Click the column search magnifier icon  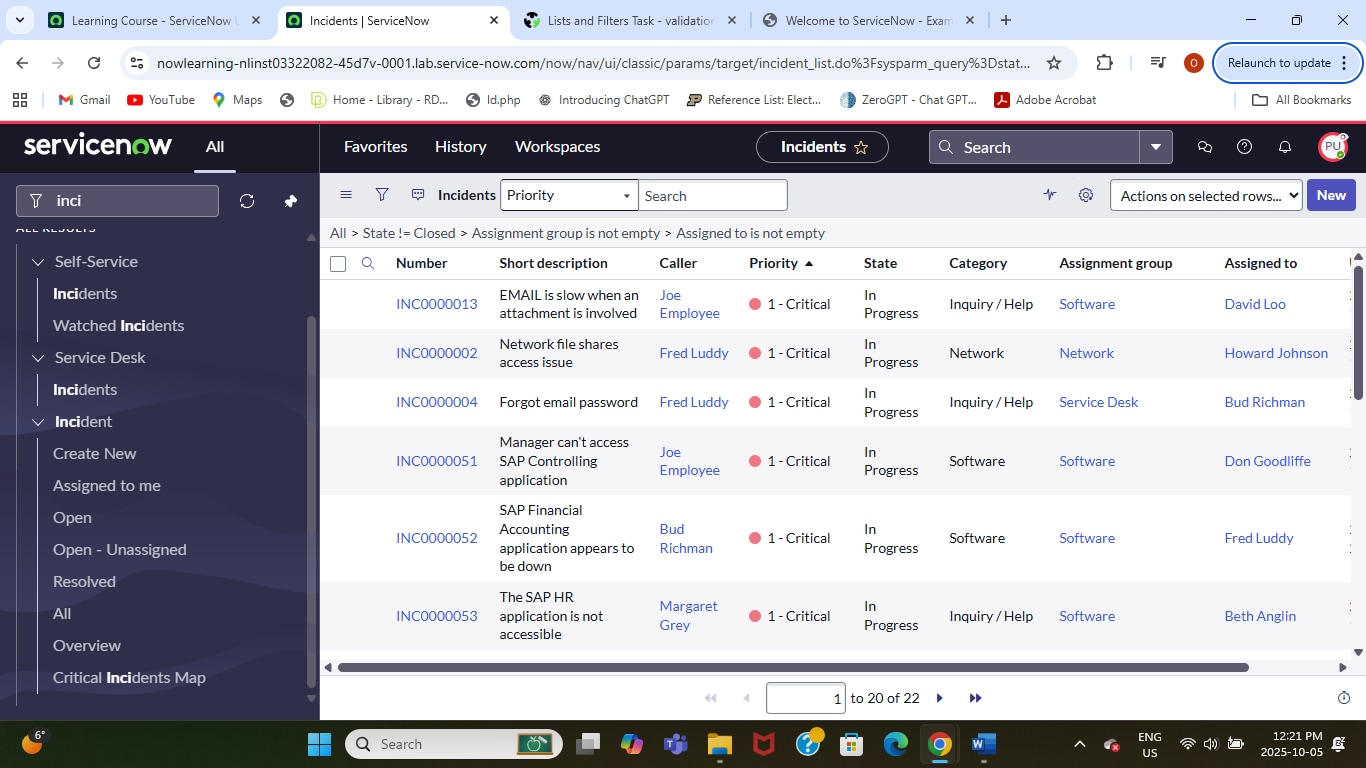[x=368, y=263]
